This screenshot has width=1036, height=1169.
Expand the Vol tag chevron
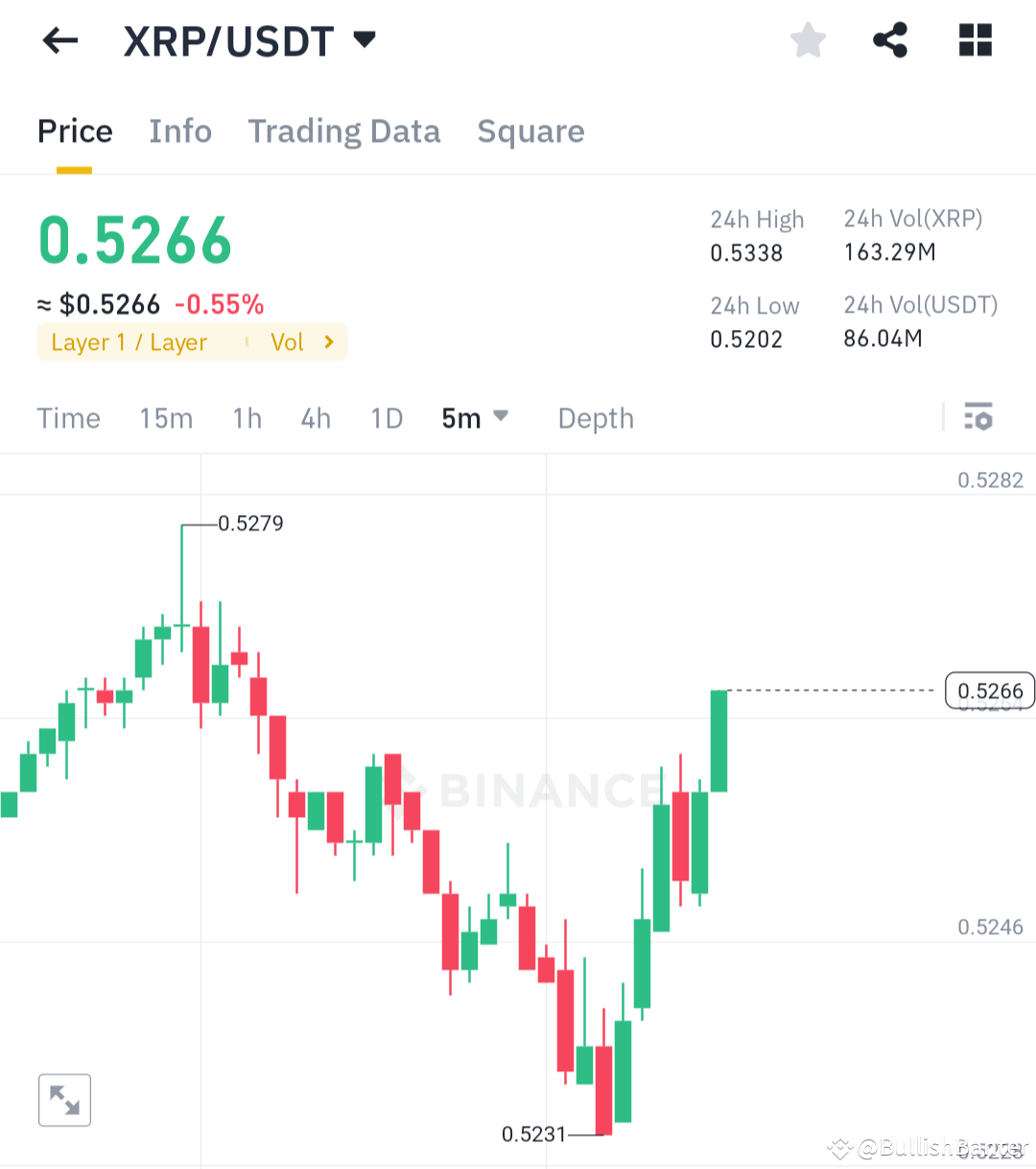pos(327,342)
